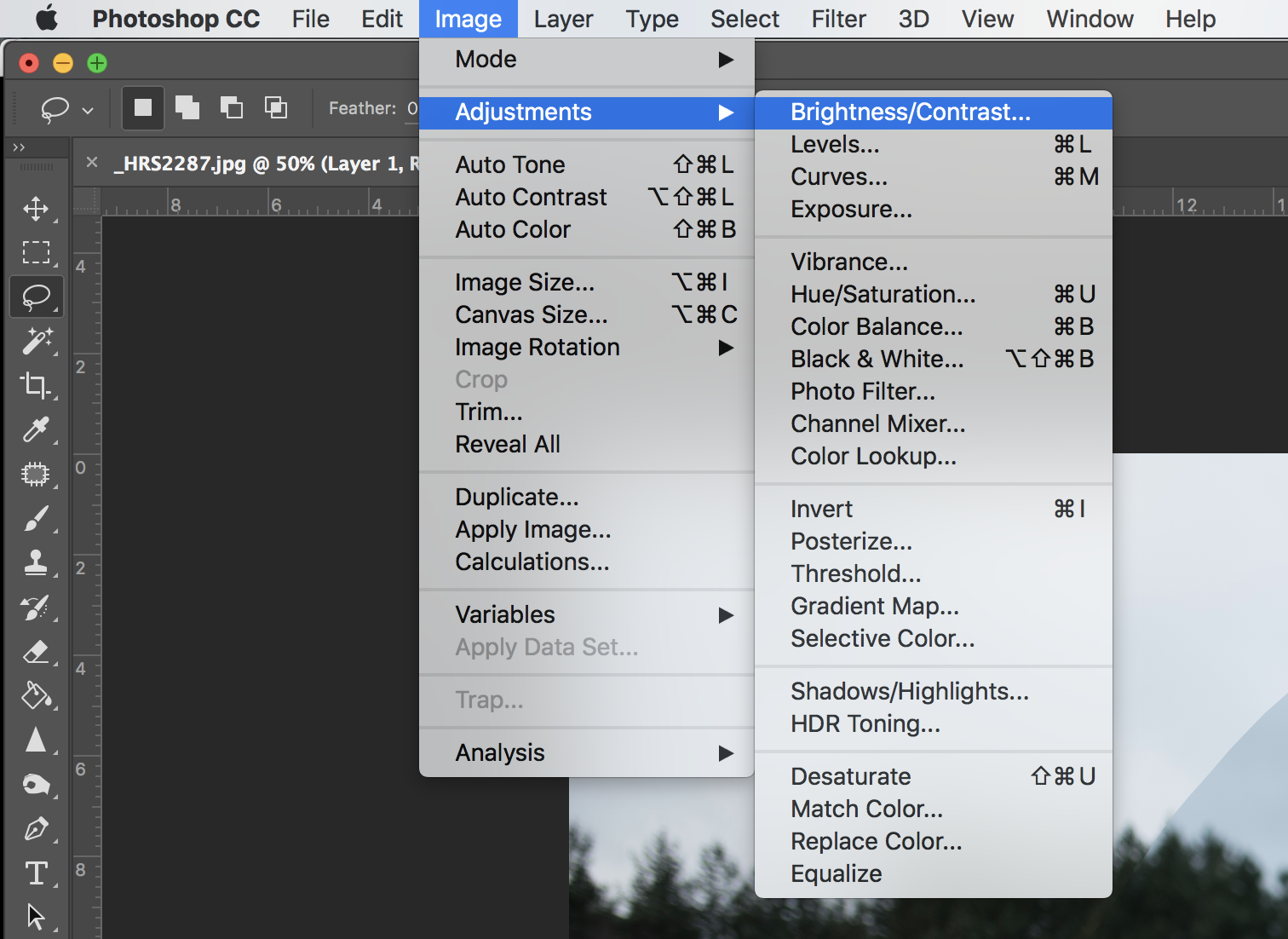
Task: Select the Type tool
Action: click(36, 873)
